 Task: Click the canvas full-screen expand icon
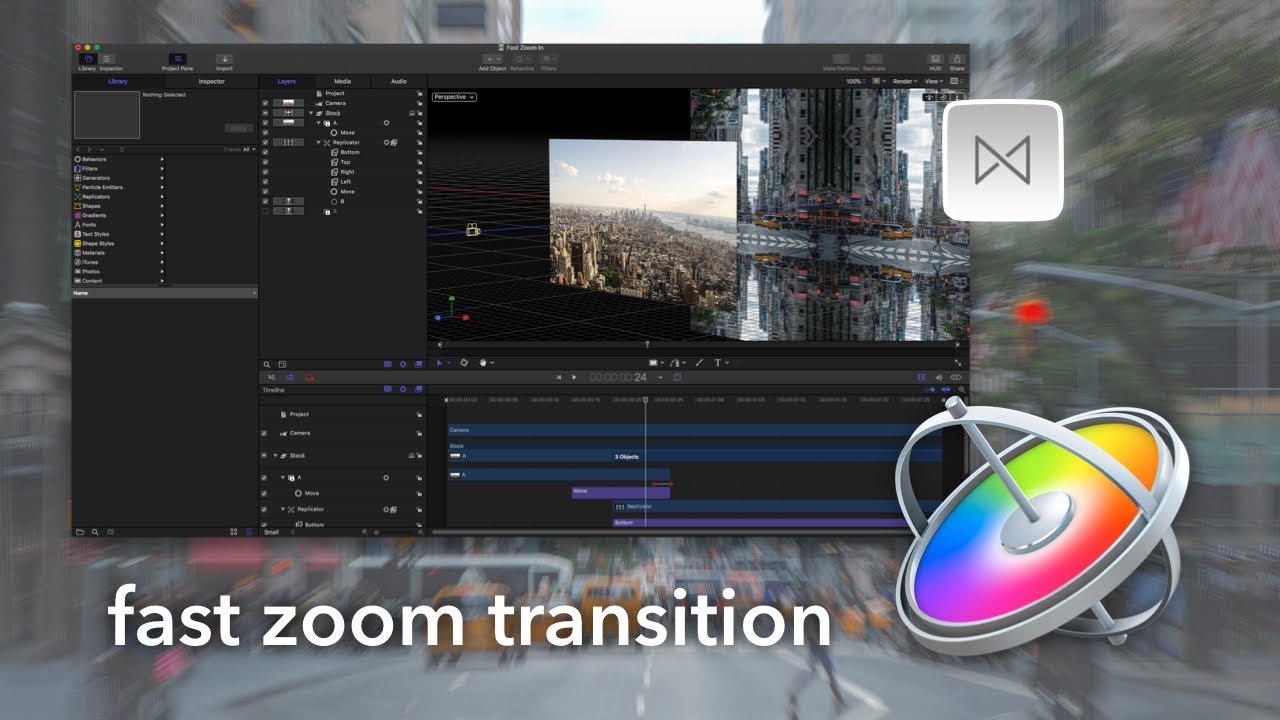[958, 363]
